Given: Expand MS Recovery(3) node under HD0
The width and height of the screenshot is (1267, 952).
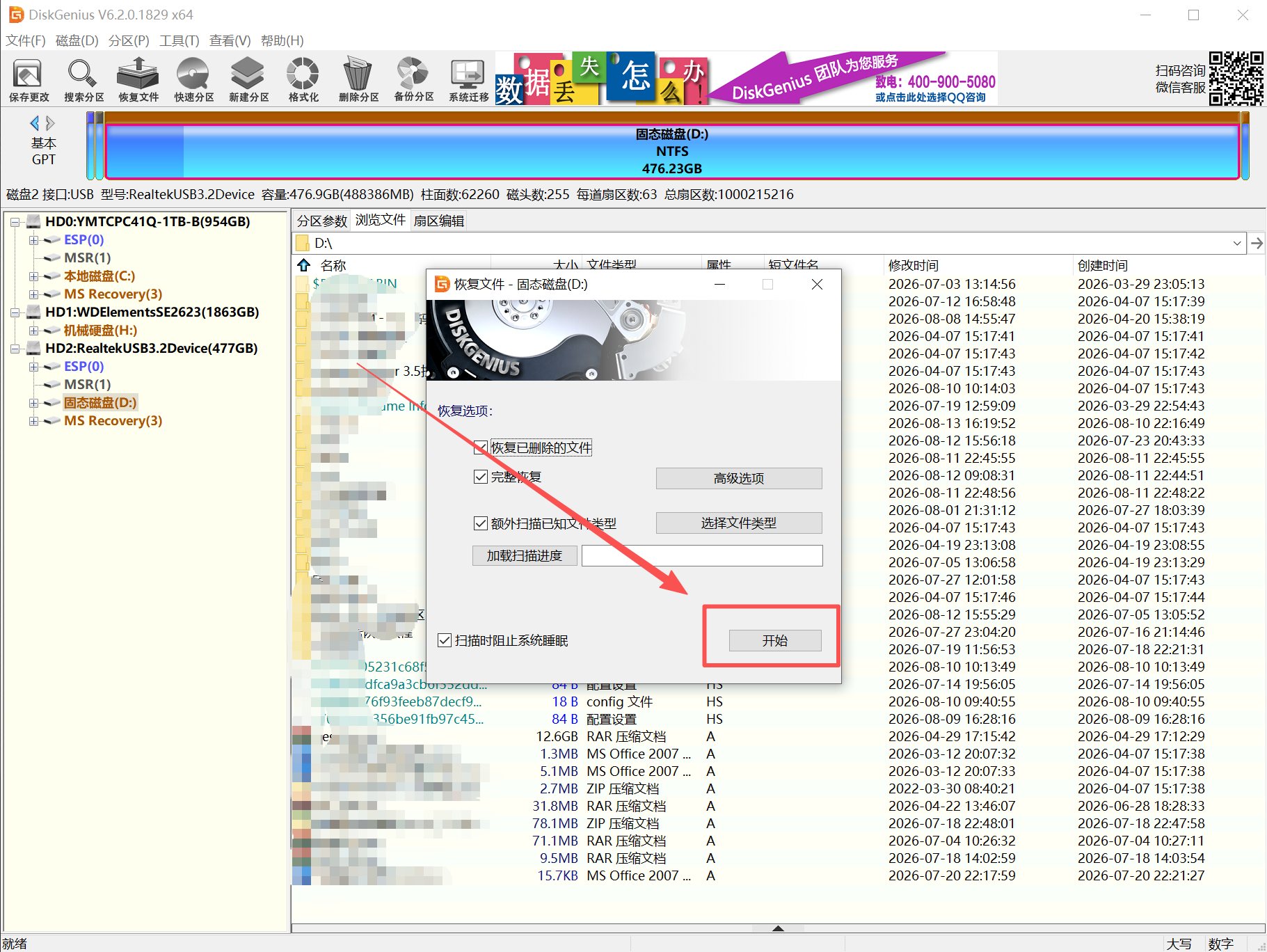Looking at the screenshot, I should (x=33, y=294).
